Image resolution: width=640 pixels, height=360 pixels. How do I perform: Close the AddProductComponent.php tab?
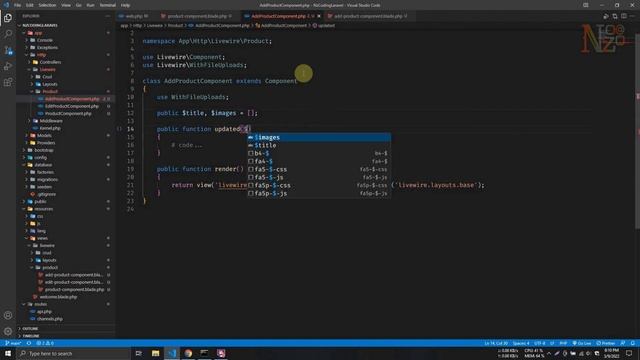tap(319, 16)
